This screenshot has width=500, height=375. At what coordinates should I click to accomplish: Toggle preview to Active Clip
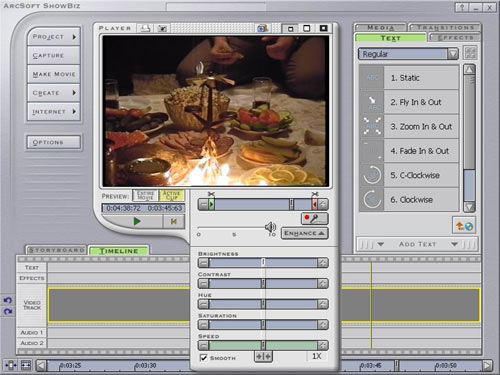(x=172, y=195)
